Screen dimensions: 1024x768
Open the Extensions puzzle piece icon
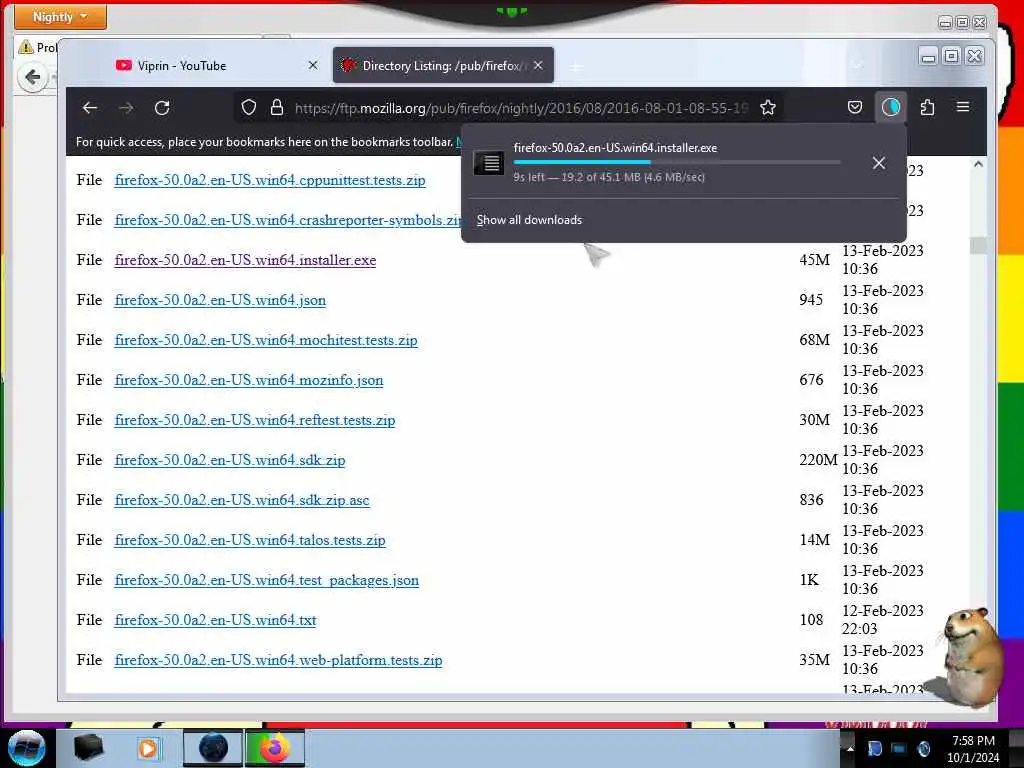(x=927, y=107)
